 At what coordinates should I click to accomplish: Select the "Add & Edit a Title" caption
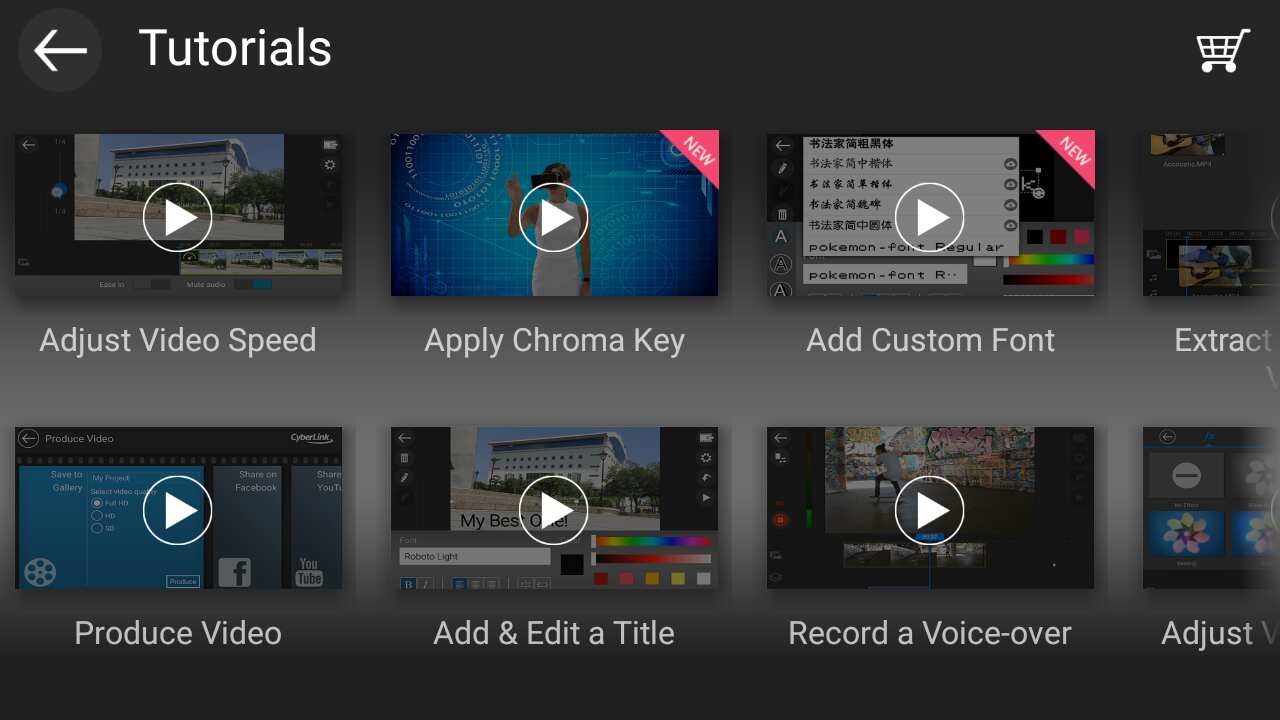pos(554,633)
